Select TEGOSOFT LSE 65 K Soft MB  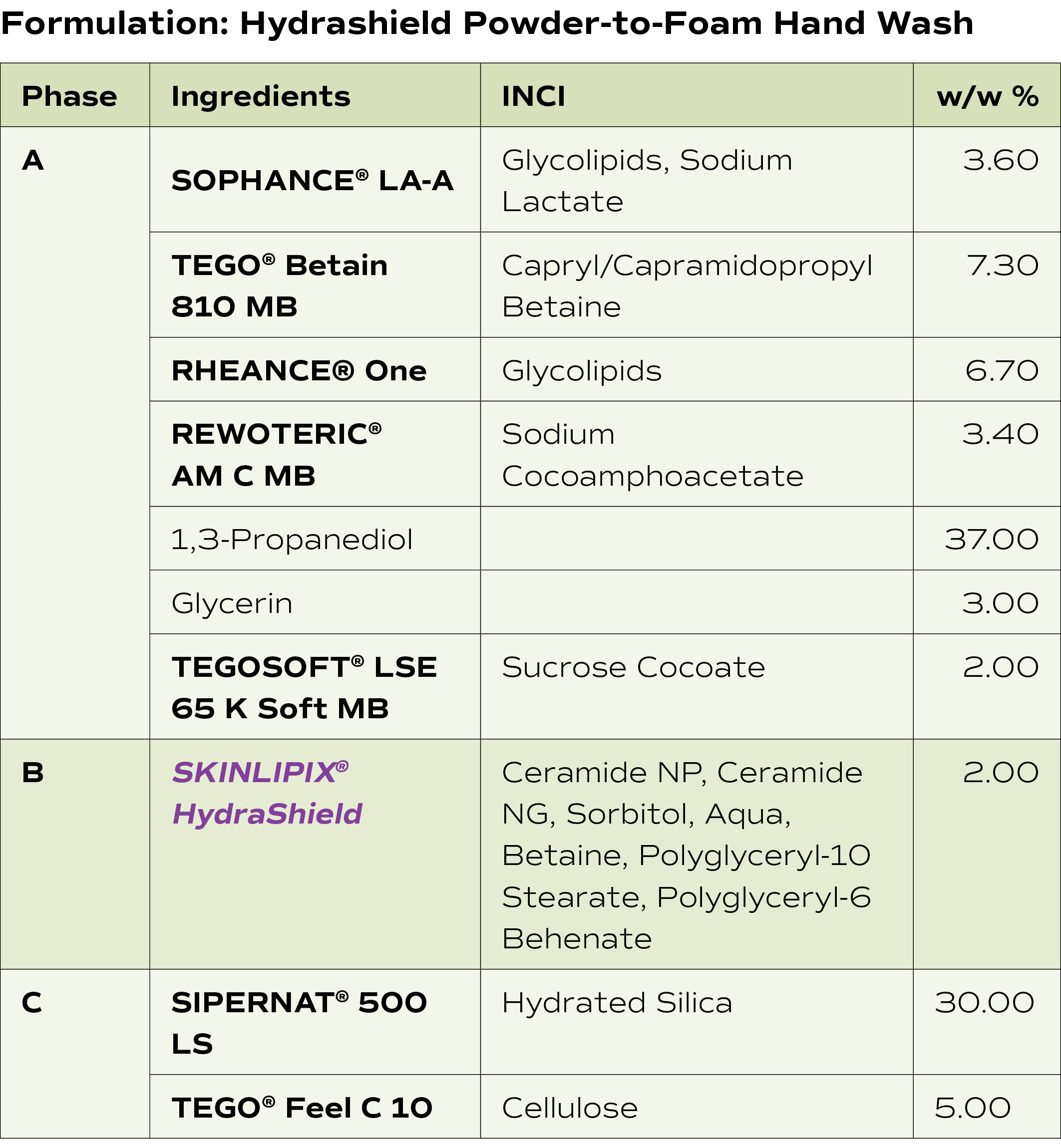click(304, 687)
